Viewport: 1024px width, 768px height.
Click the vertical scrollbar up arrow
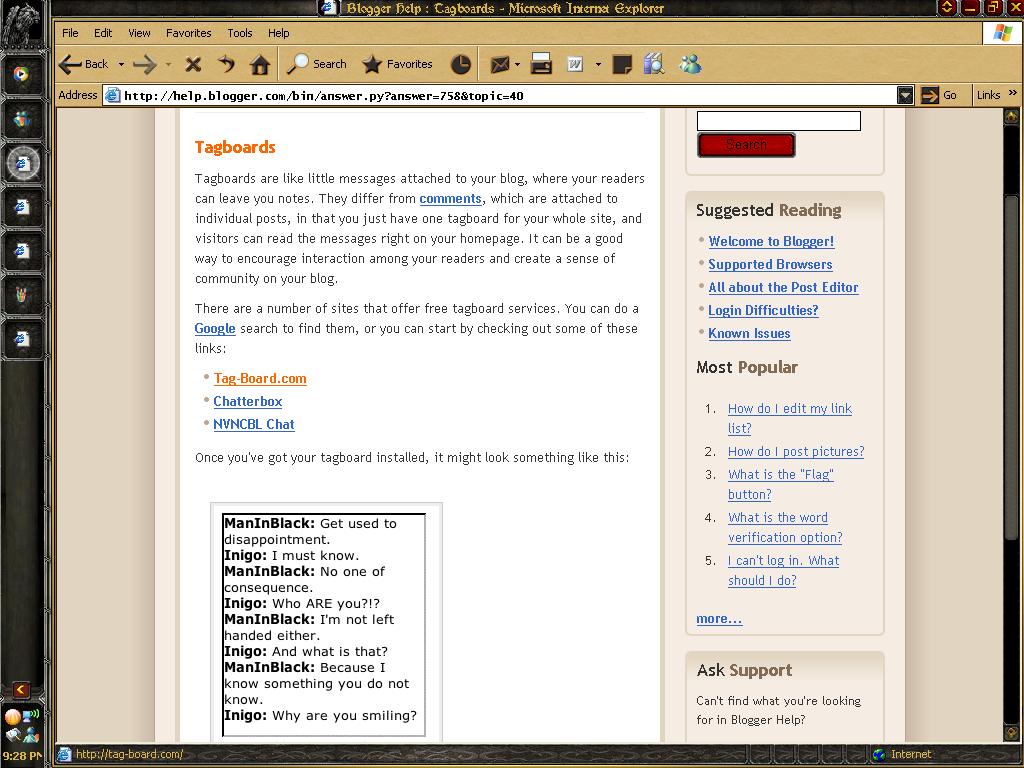(1012, 116)
